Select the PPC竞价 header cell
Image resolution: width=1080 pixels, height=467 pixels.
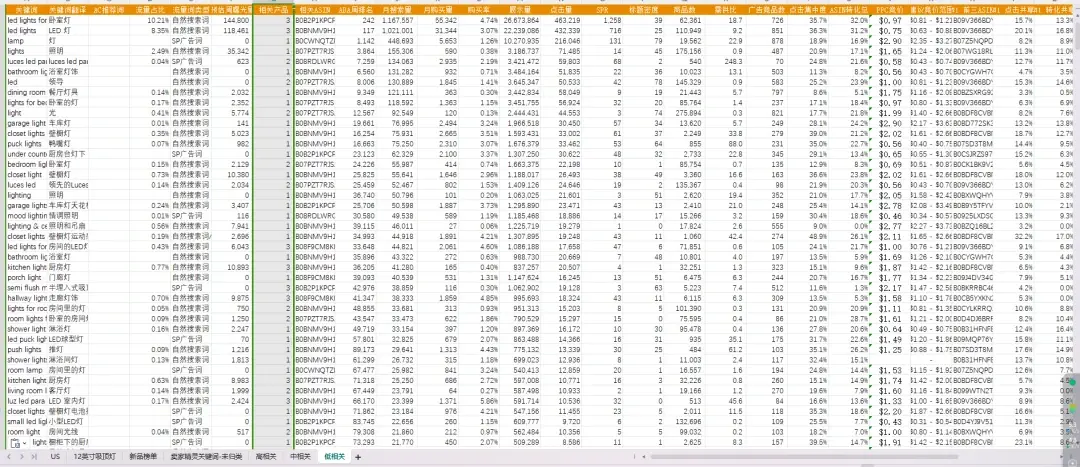891,11
